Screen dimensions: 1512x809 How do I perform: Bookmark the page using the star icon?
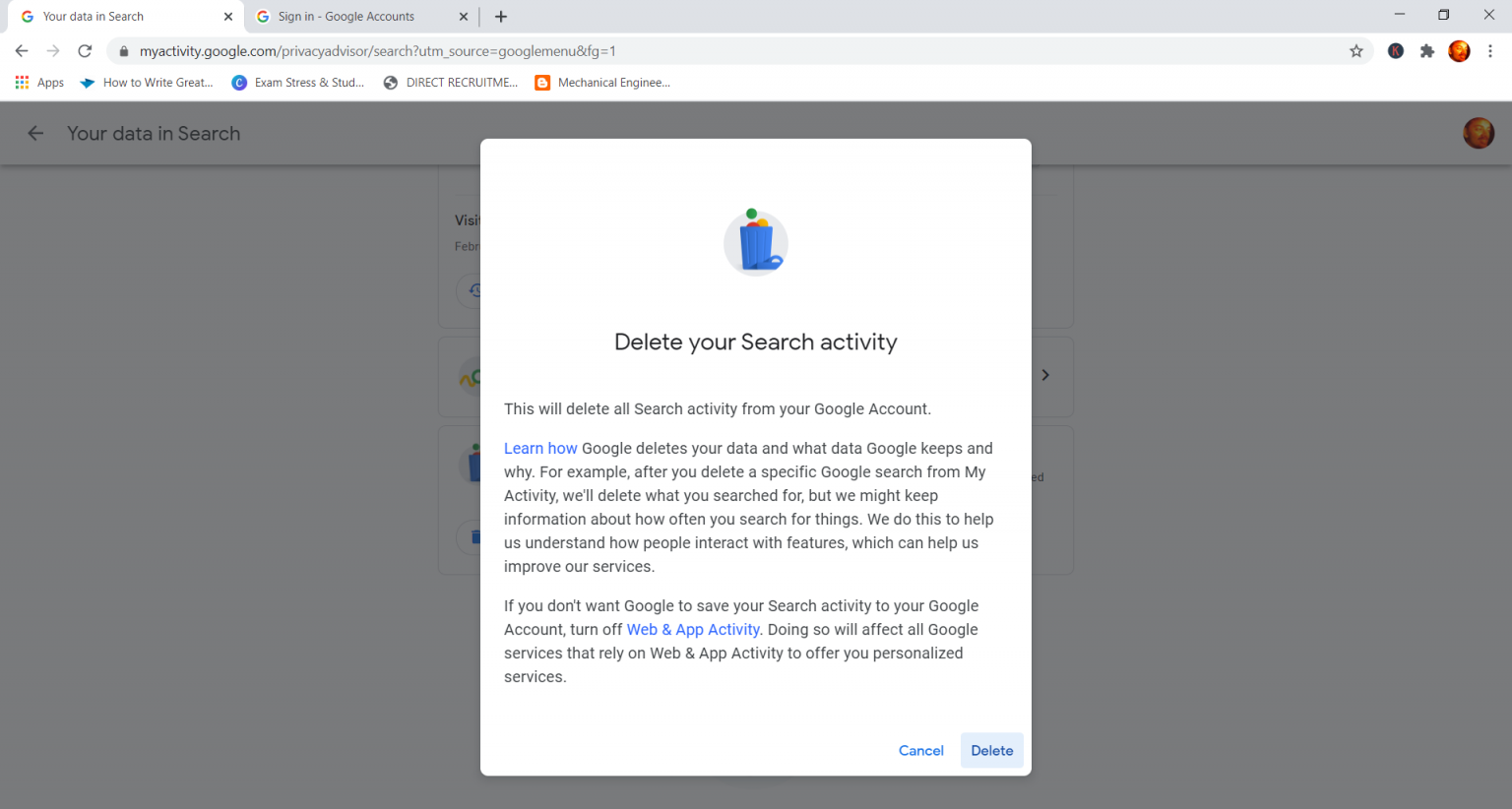tap(1356, 50)
